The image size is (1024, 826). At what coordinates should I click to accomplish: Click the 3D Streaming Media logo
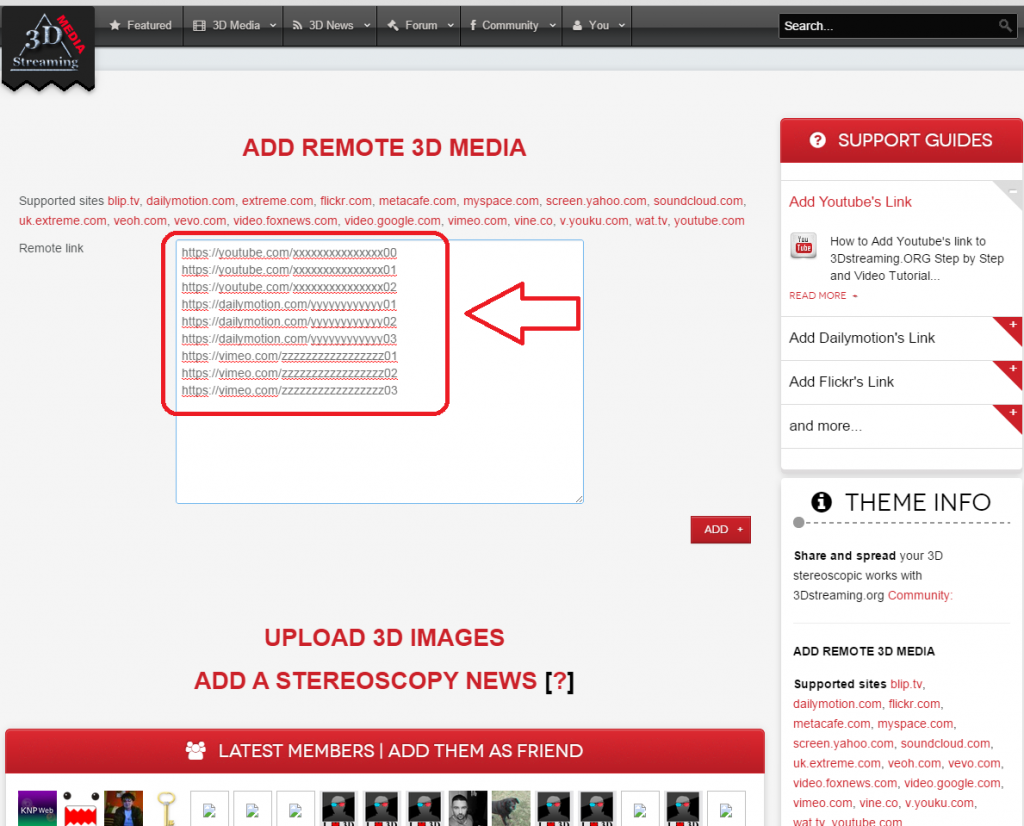tap(48, 47)
